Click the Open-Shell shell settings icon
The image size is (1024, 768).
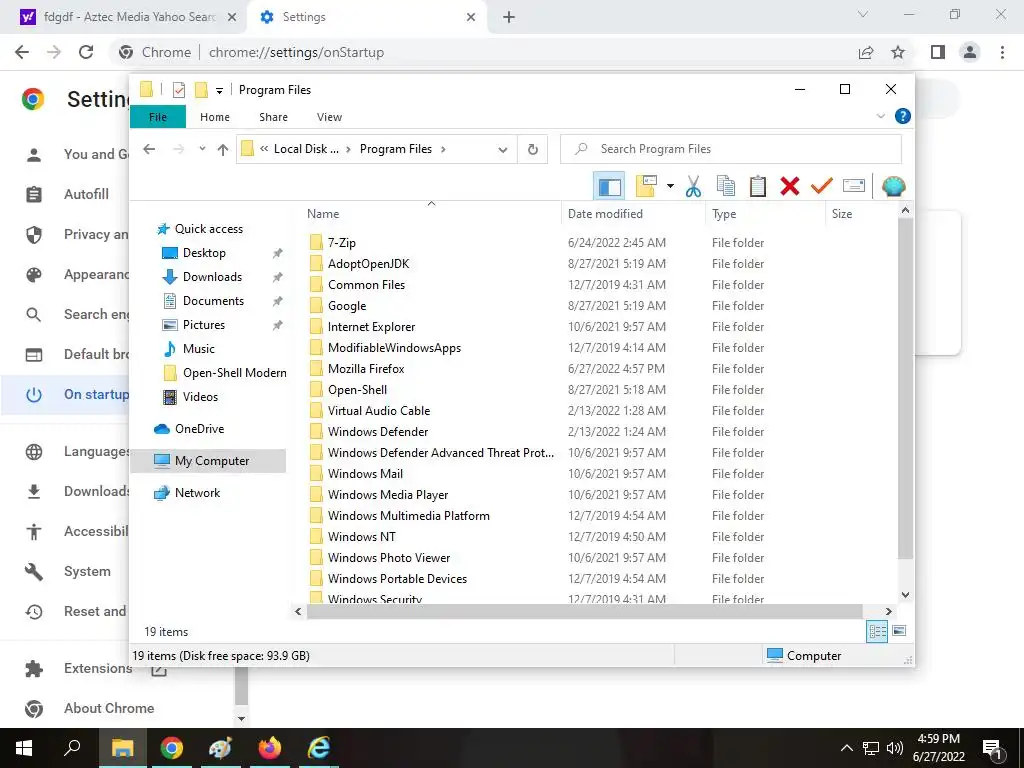pos(893,187)
